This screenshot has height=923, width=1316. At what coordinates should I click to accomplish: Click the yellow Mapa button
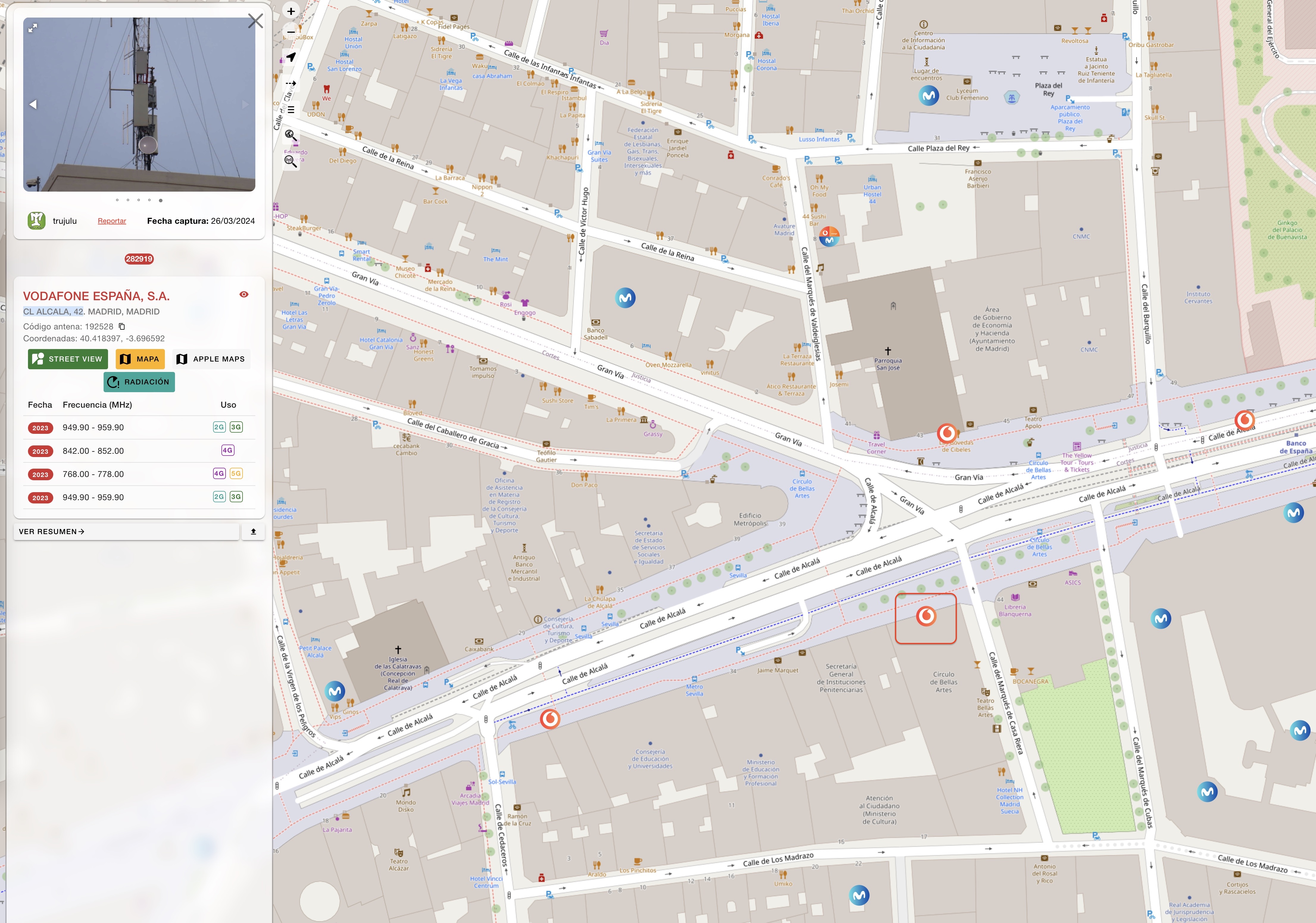tap(140, 359)
